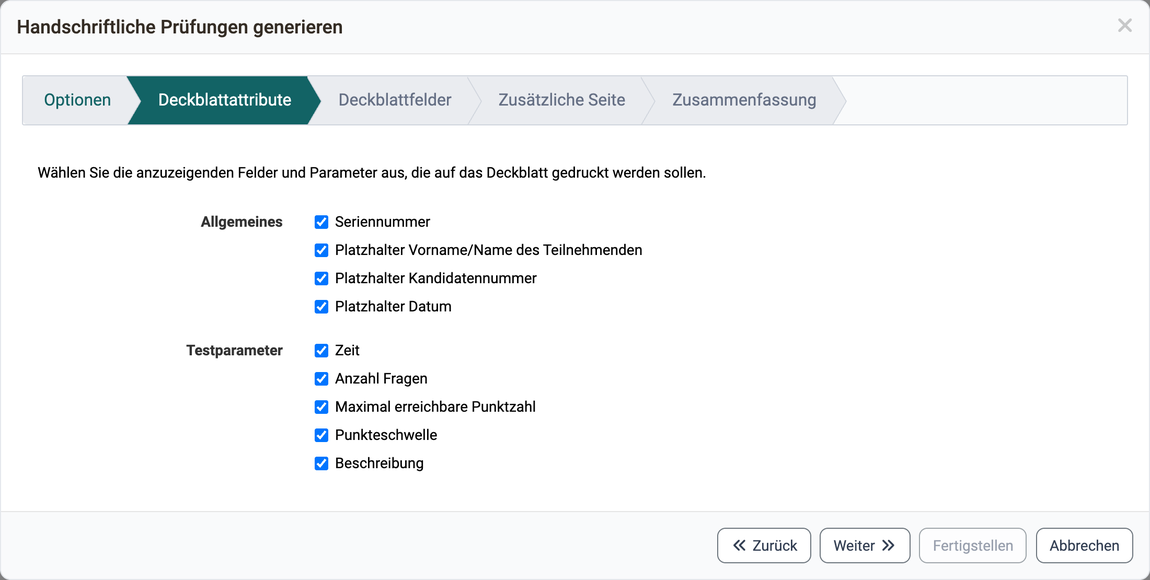
Task: Disable the Punkteschwelle checkbox
Action: (321, 436)
